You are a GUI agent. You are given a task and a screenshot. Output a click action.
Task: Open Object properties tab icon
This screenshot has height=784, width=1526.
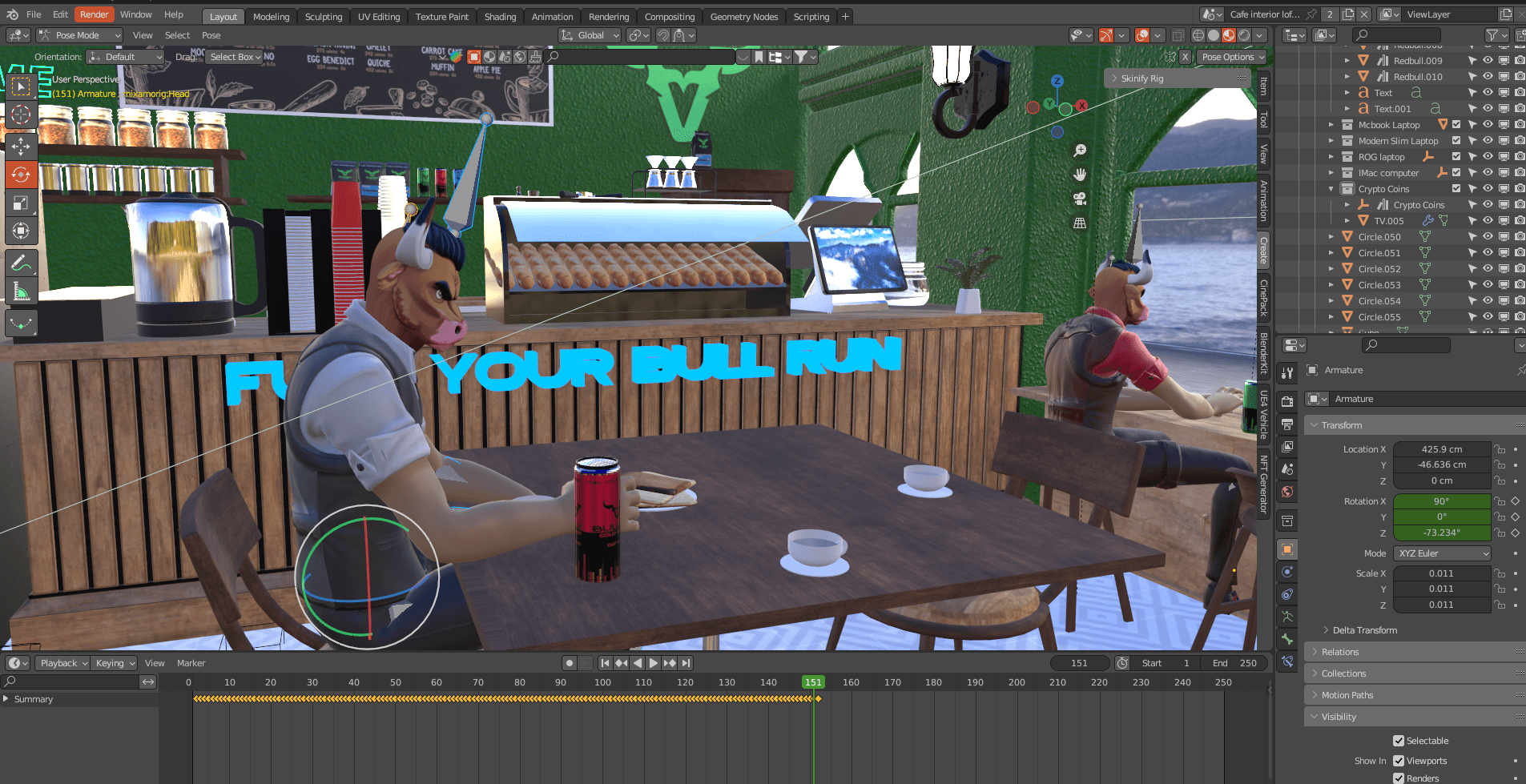tap(1287, 549)
